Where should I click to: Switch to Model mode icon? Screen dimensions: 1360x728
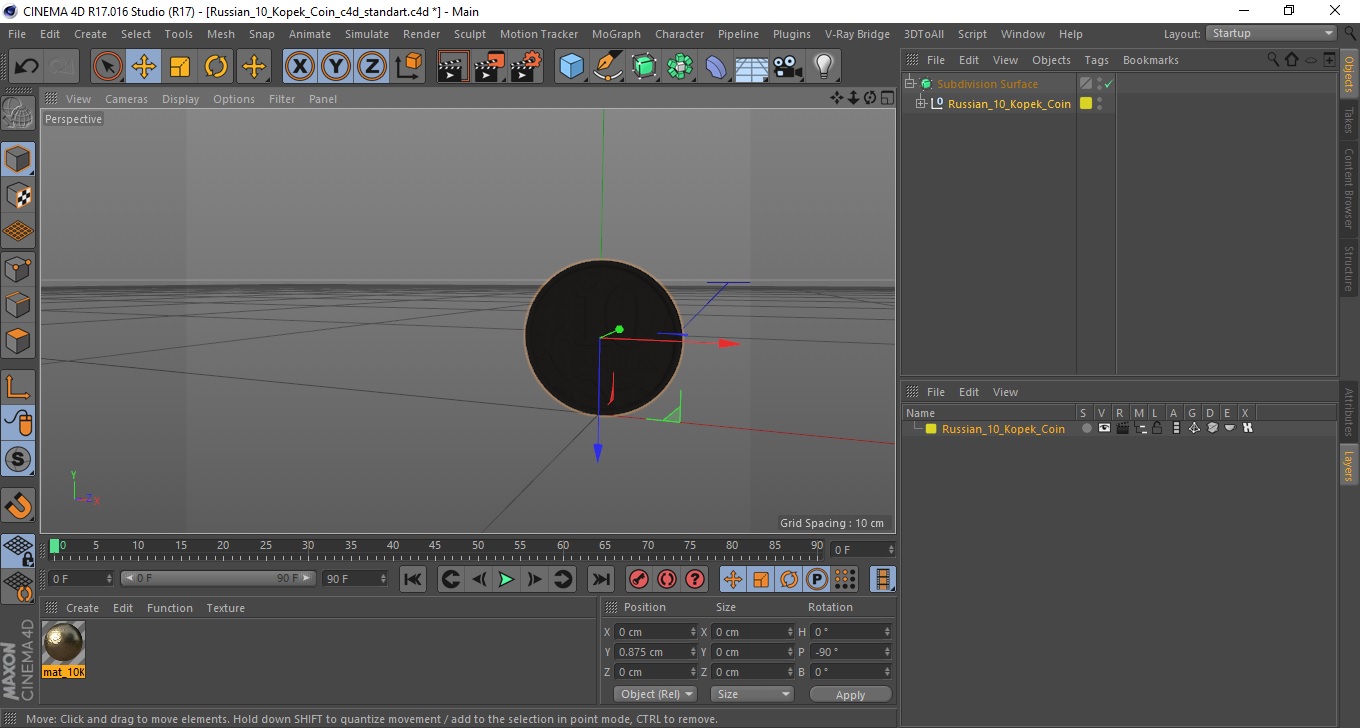coord(18,159)
